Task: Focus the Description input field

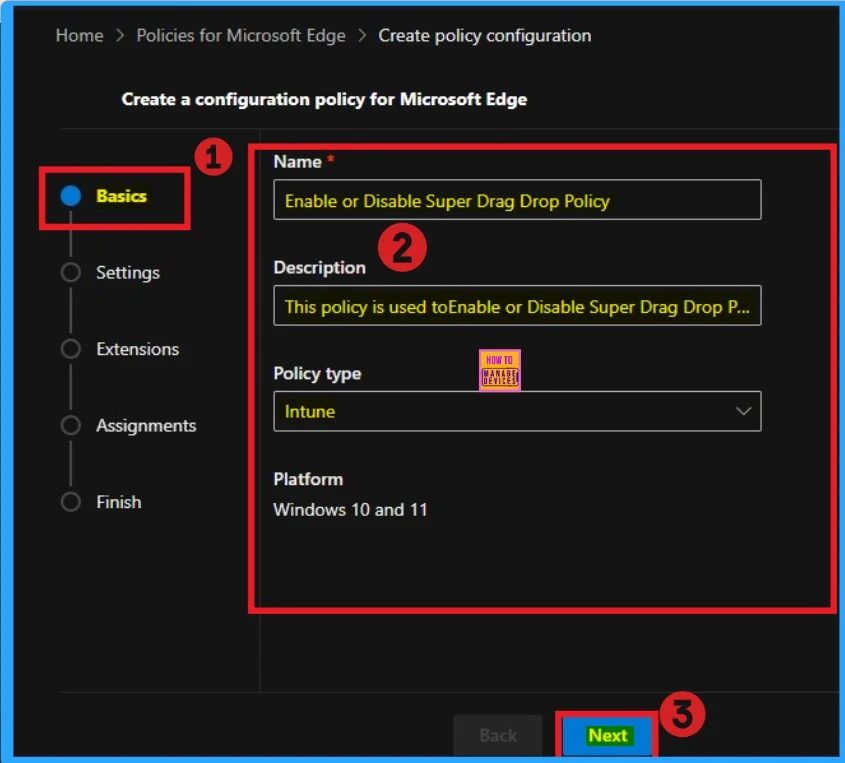Action: 517,306
